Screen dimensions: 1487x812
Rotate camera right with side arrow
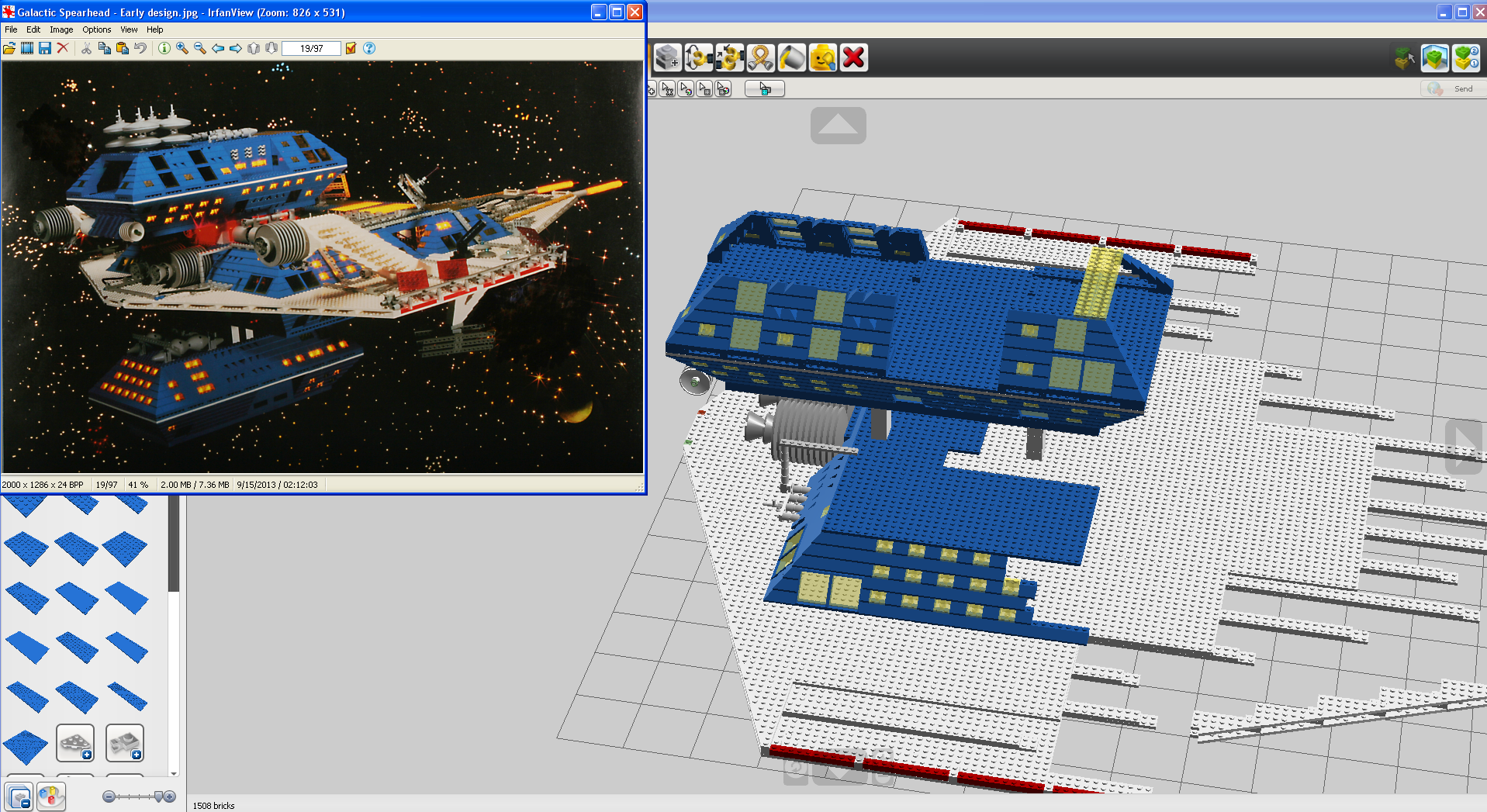(1465, 446)
